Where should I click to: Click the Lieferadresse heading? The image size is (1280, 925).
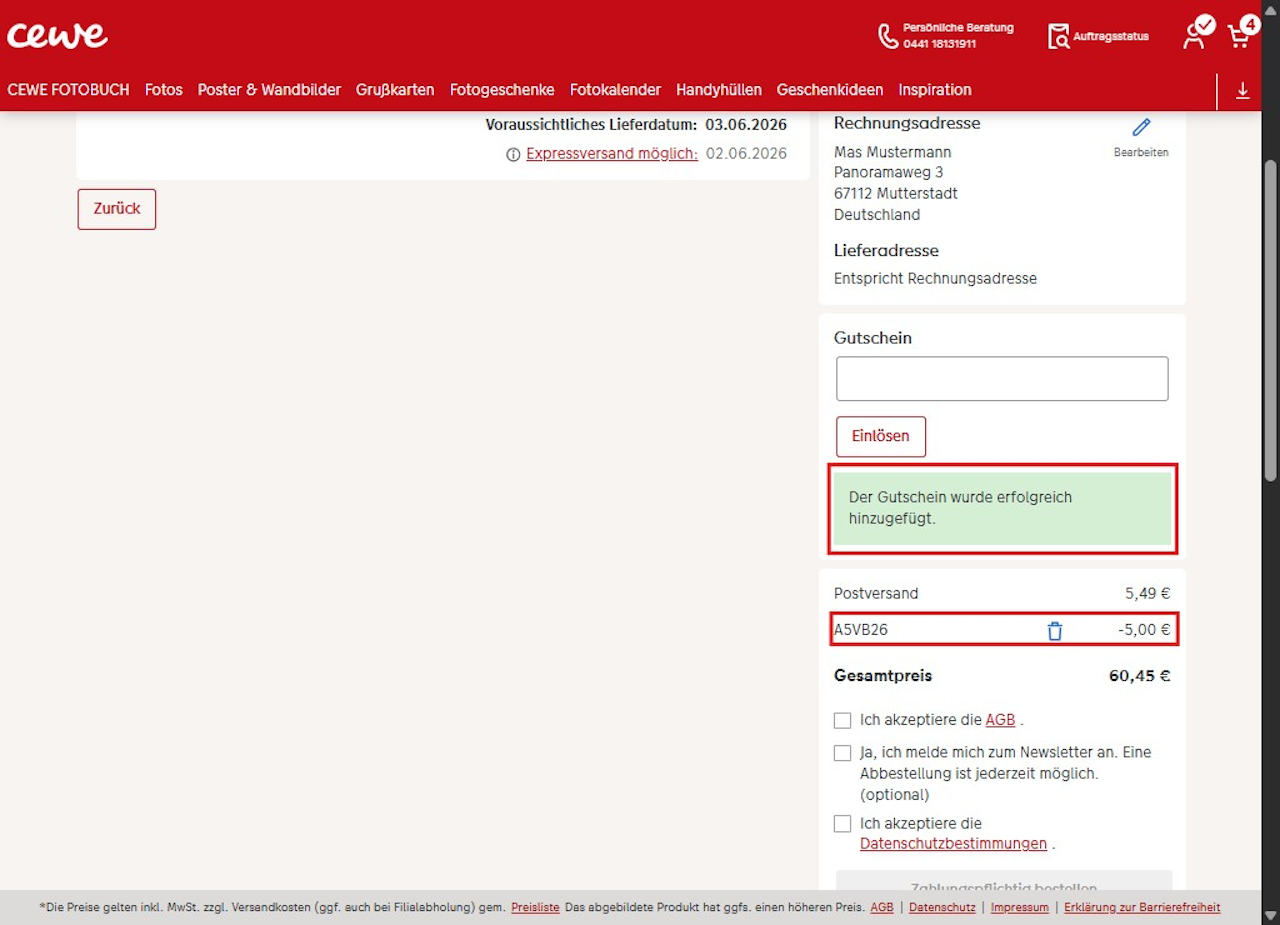tap(886, 251)
